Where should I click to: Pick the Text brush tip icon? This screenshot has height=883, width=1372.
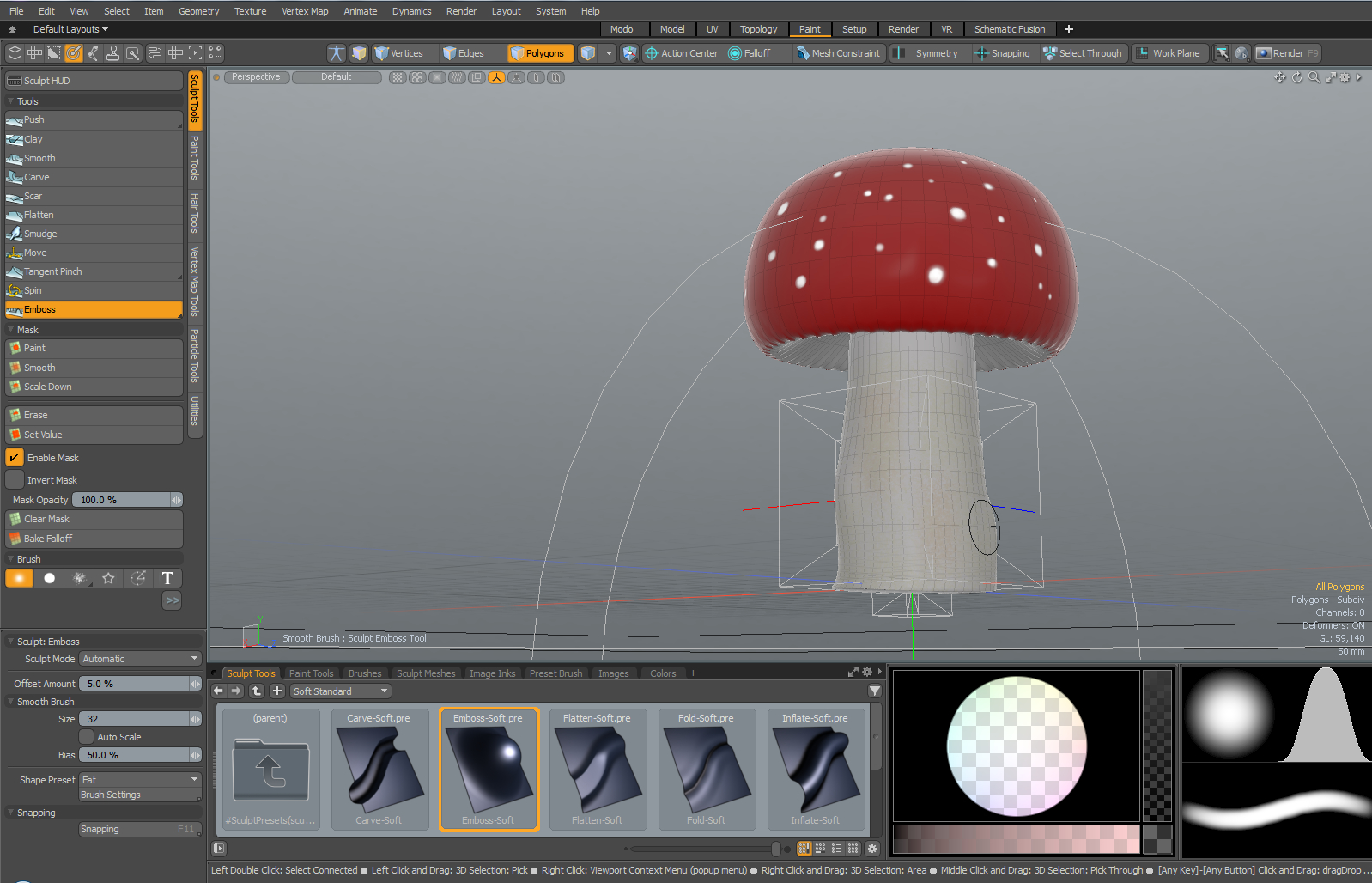pos(167,578)
